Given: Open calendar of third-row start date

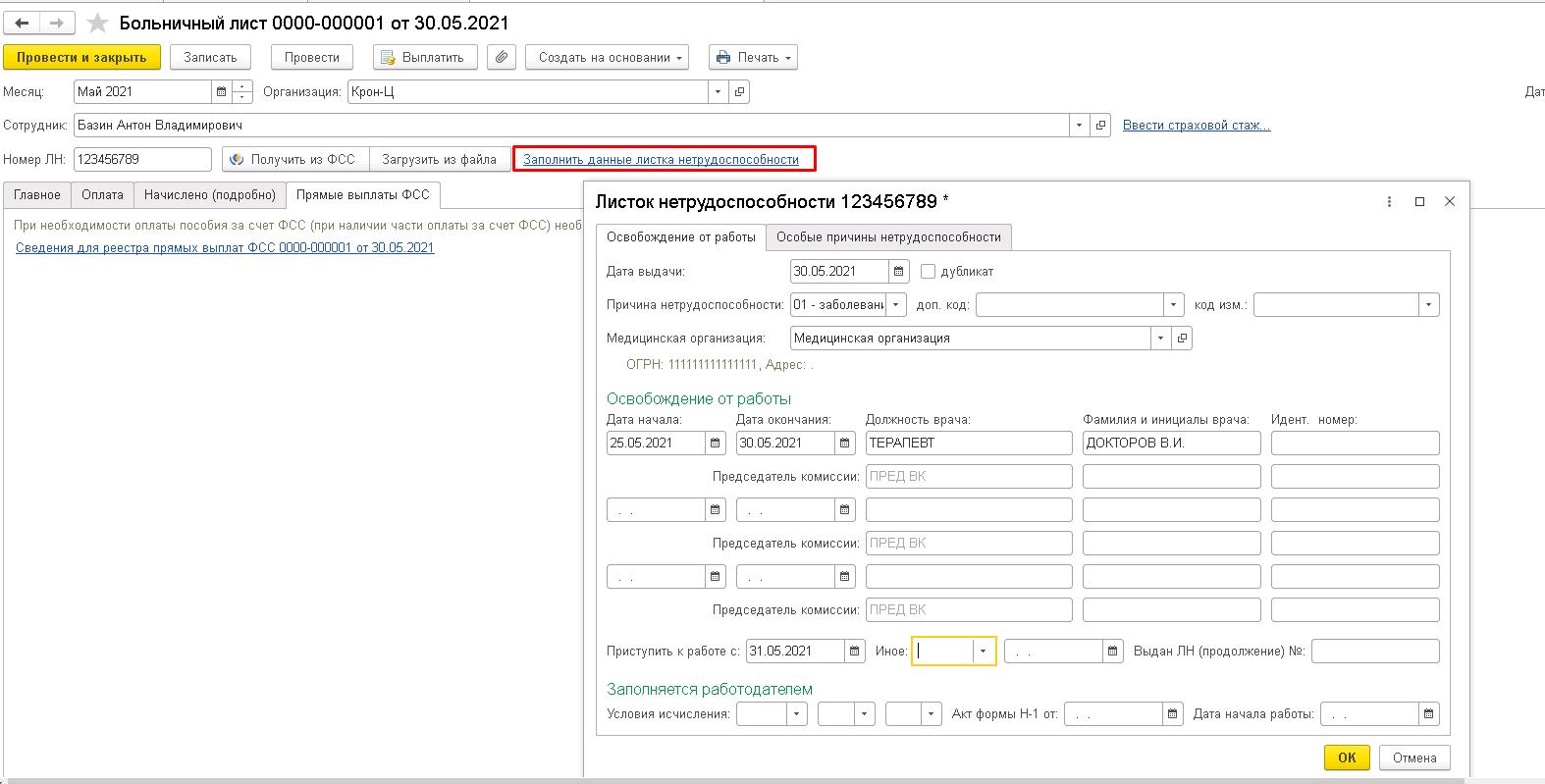Looking at the screenshot, I should click(716, 577).
